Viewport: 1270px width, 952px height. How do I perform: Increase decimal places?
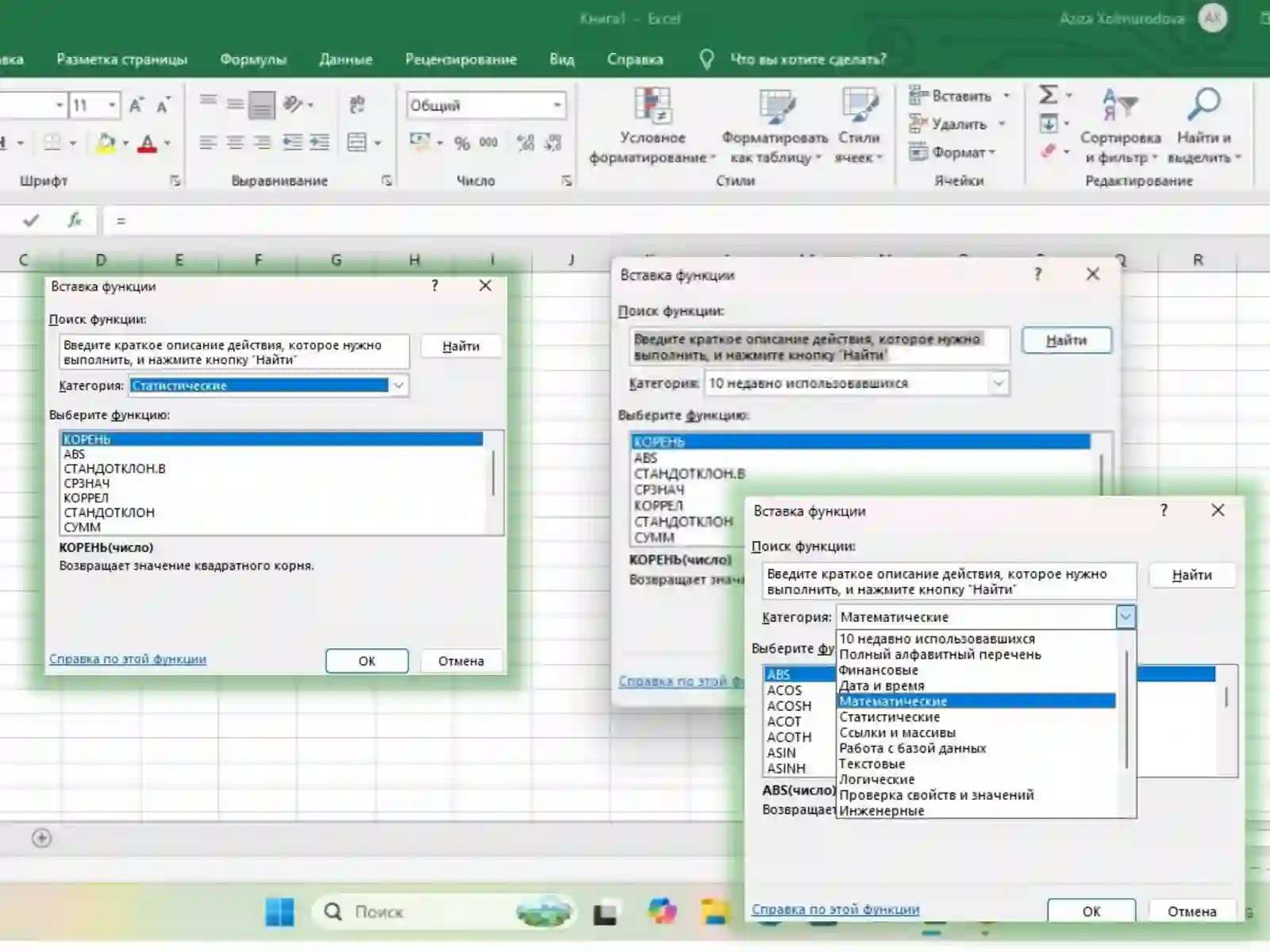[x=525, y=143]
